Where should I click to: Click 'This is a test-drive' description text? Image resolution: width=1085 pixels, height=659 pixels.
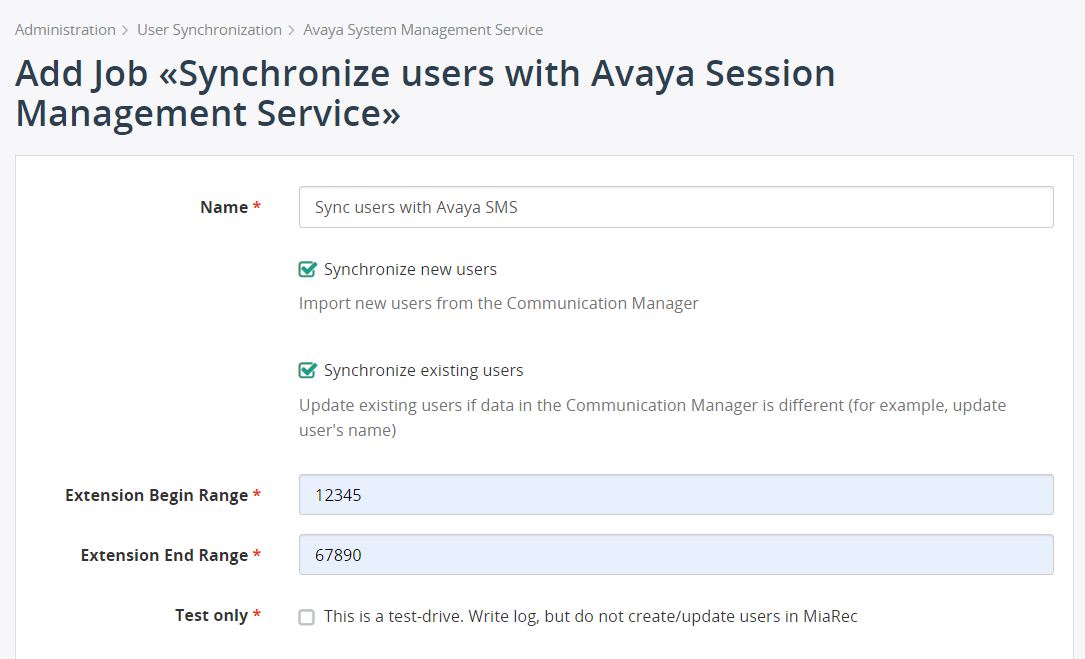click(591, 616)
